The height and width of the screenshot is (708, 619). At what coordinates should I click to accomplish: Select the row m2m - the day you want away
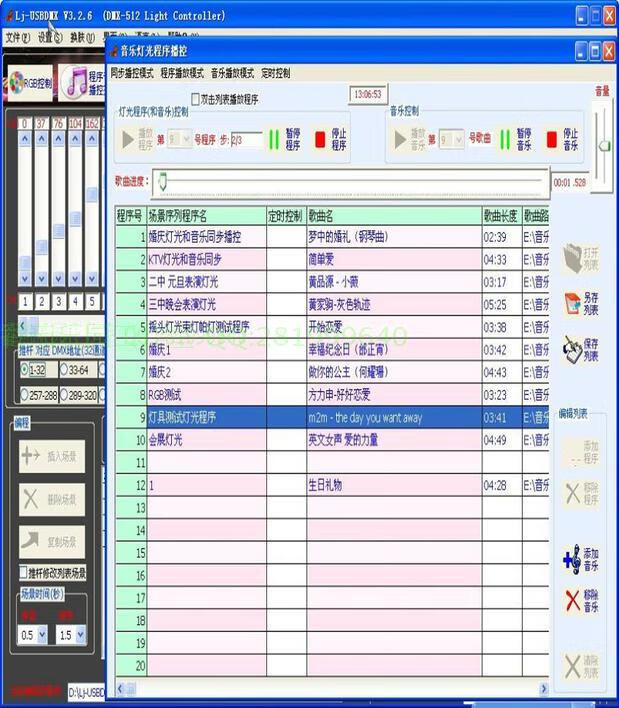(364, 417)
